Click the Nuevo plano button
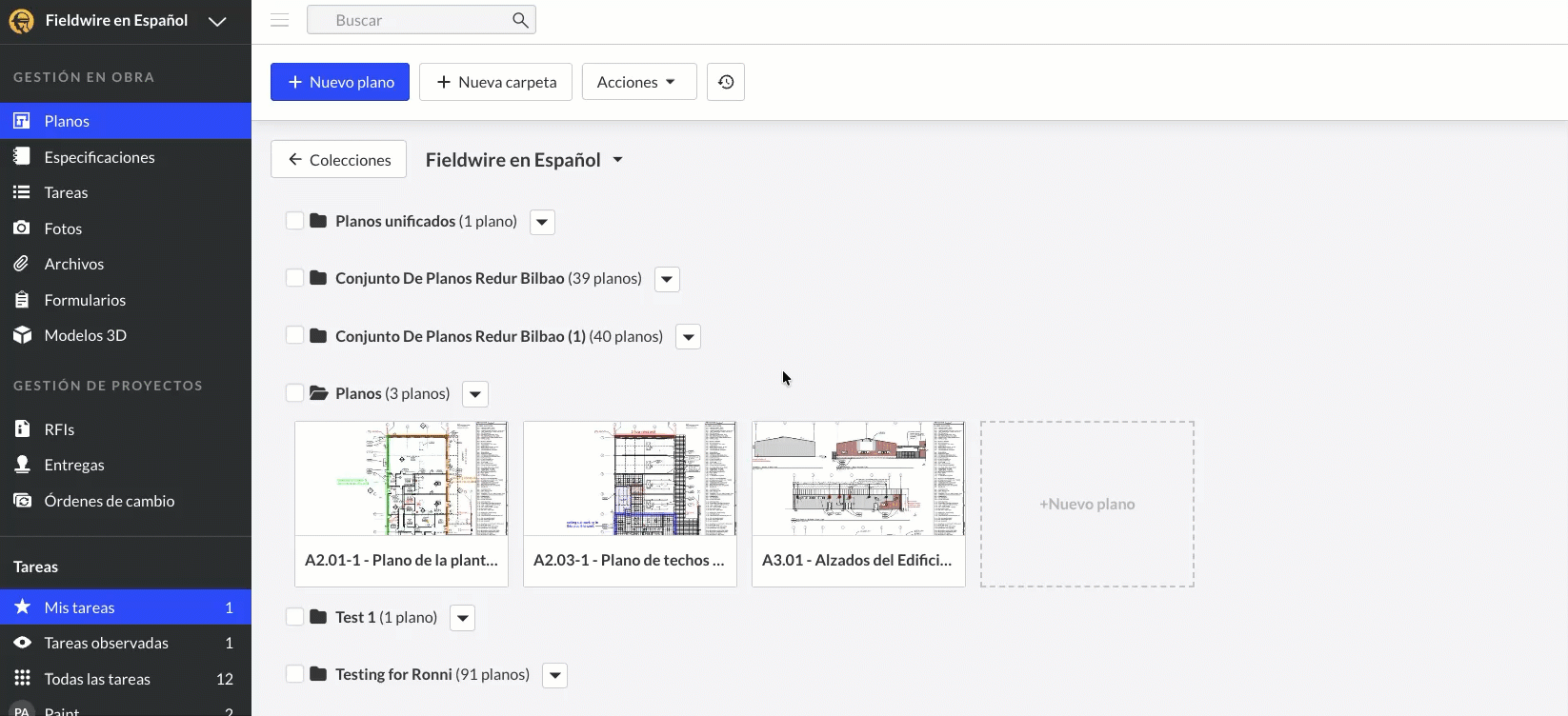This screenshot has height=716, width=1568. tap(340, 82)
